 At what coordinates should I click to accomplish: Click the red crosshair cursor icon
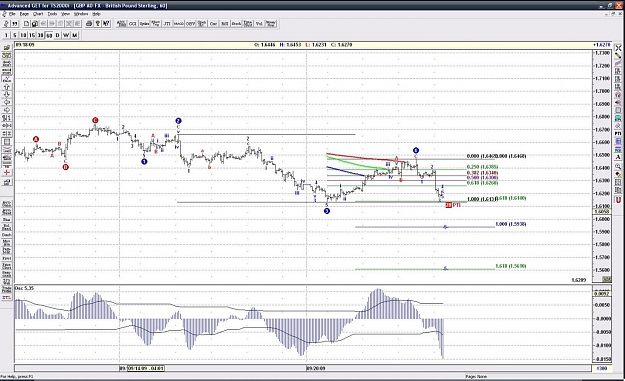point(7,173)
